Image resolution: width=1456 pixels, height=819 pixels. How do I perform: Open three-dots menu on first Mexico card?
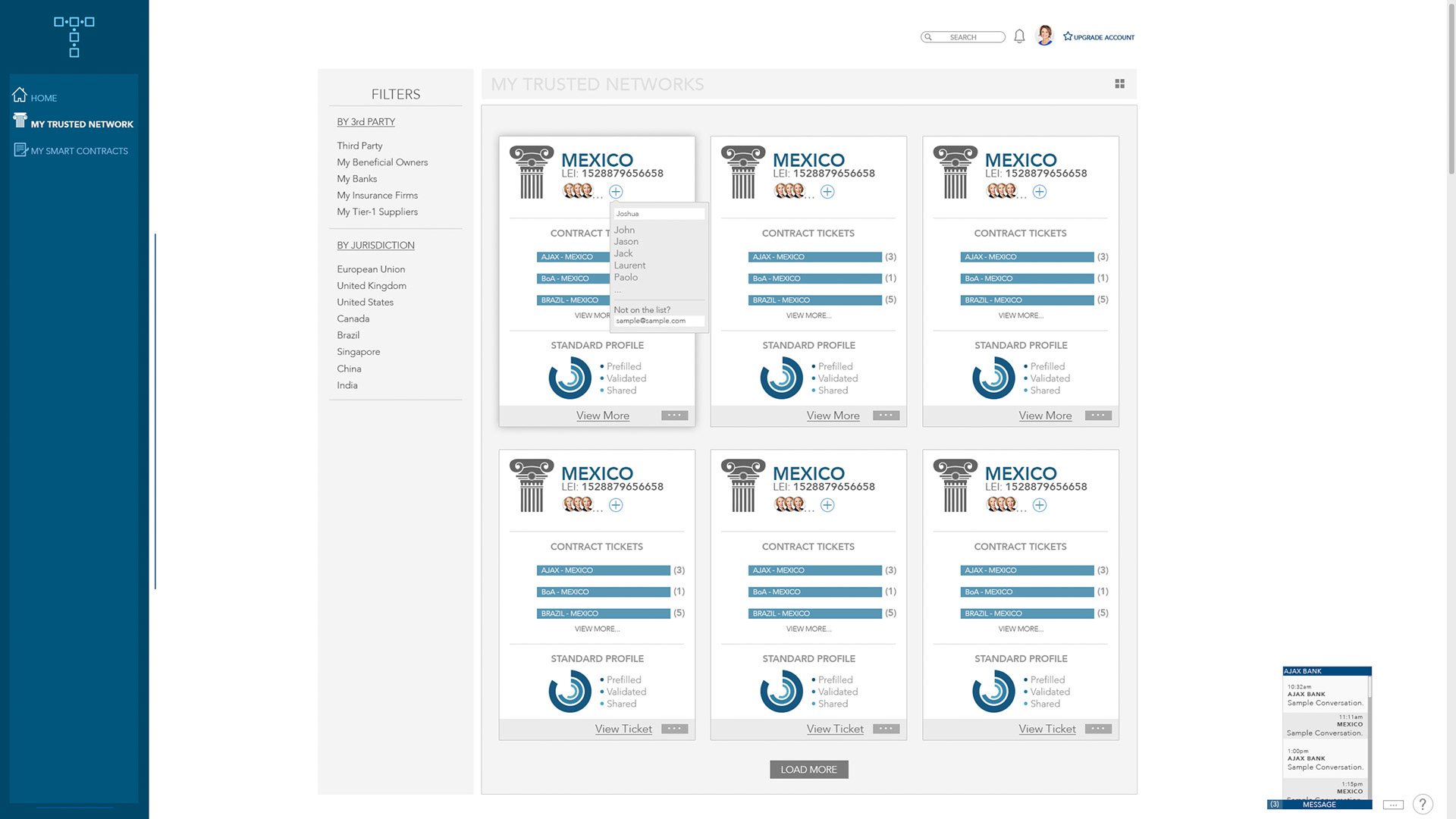pos(674,416)
